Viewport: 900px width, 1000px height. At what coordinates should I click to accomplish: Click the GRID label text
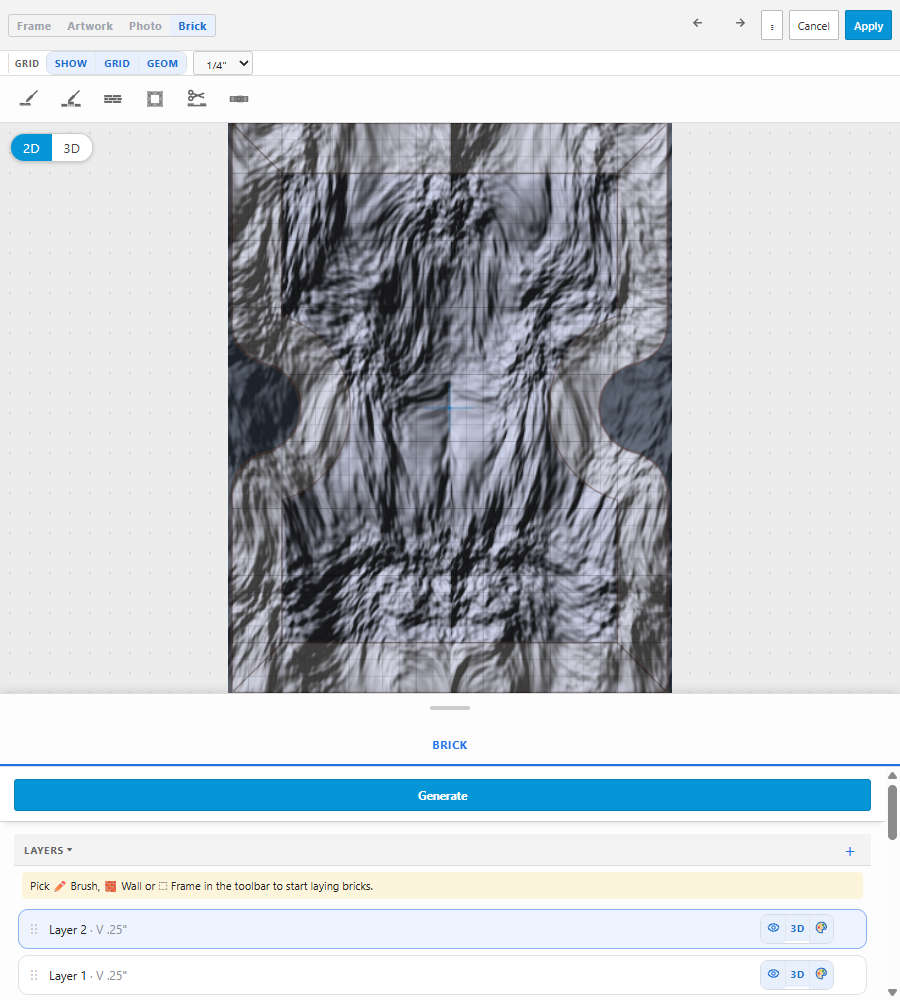pos(27,63)
